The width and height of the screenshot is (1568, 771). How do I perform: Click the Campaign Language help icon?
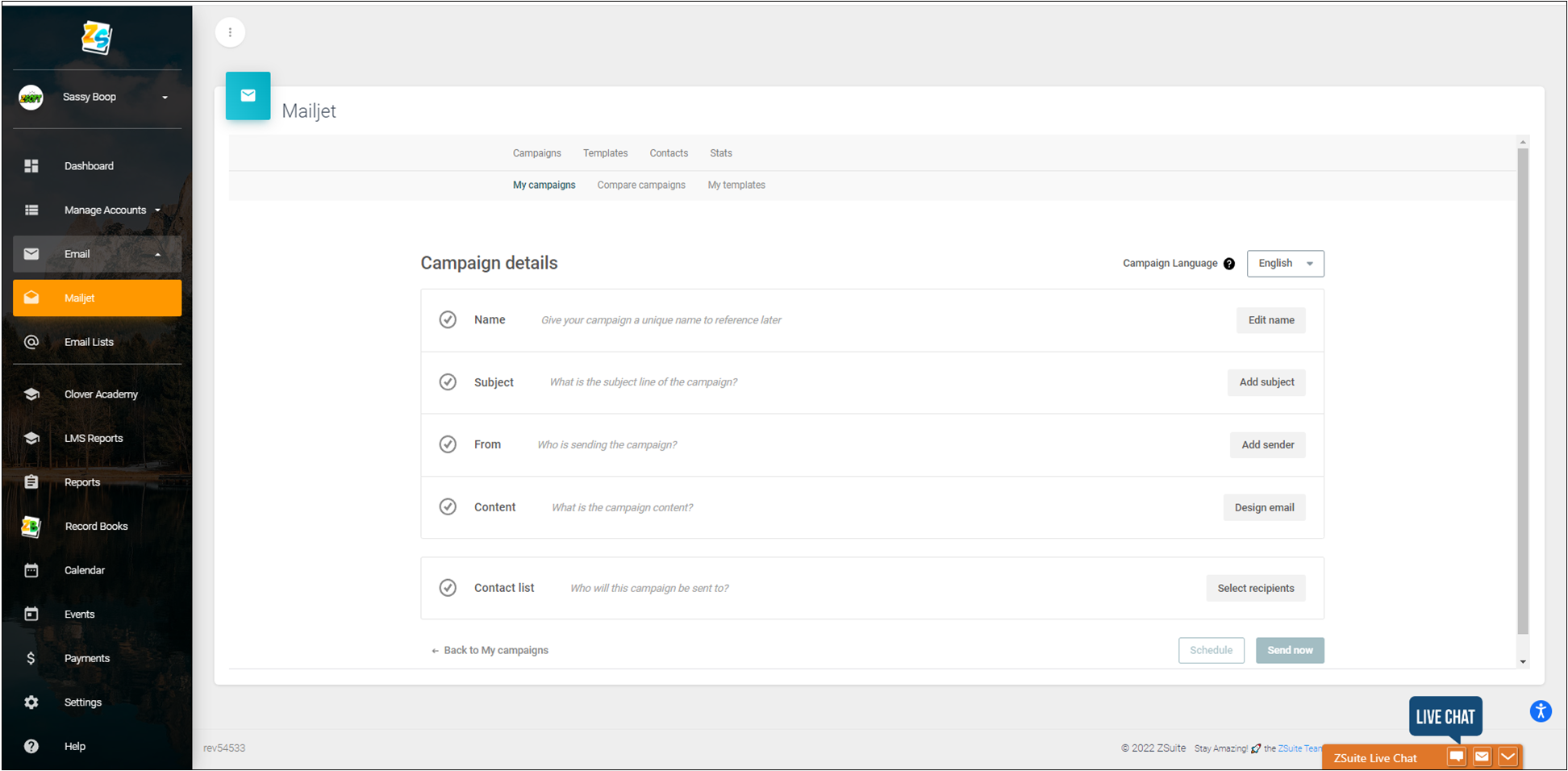pyautogui.click(x=1229, y=264)
